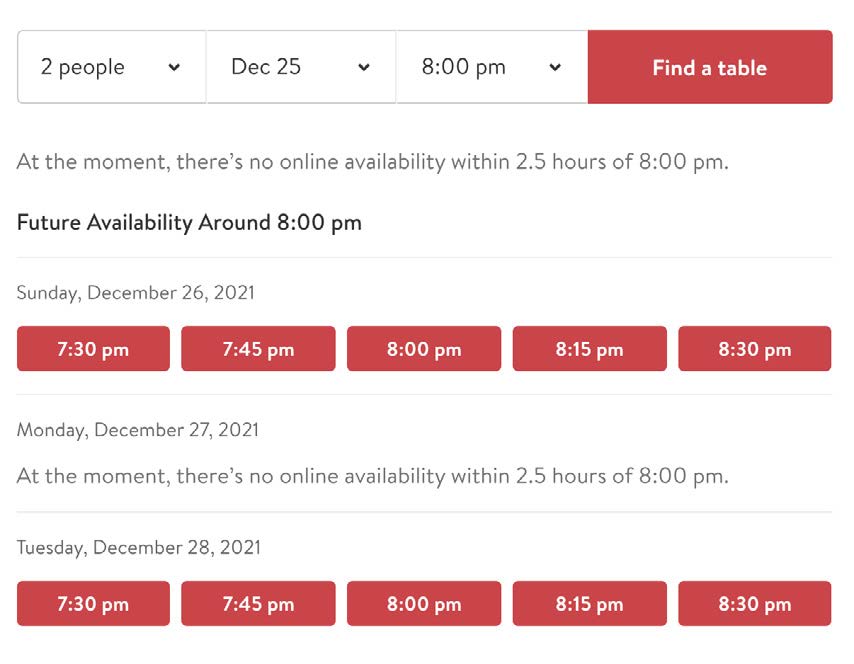Screen dimensions: 854x664
Task: Click the Tuesday, December 28, 2021 date label
Action: pos(139,547)
